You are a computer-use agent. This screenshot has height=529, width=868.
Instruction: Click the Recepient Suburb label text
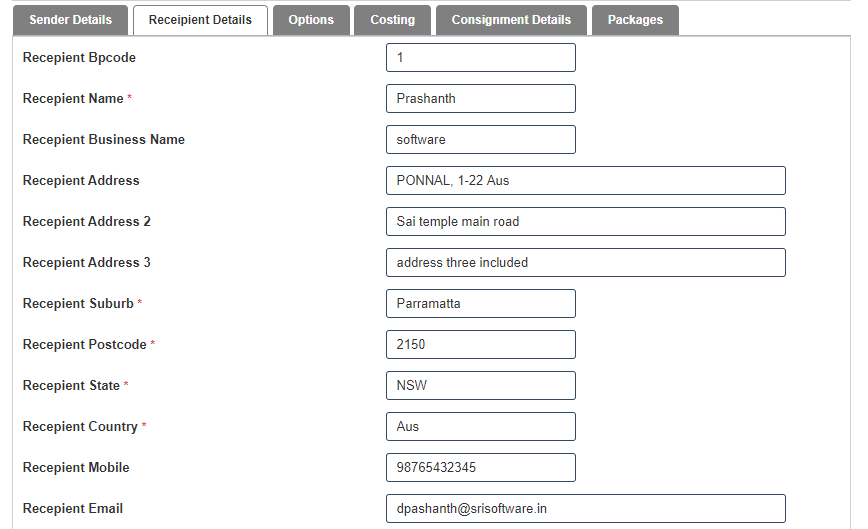pos(78,304)
